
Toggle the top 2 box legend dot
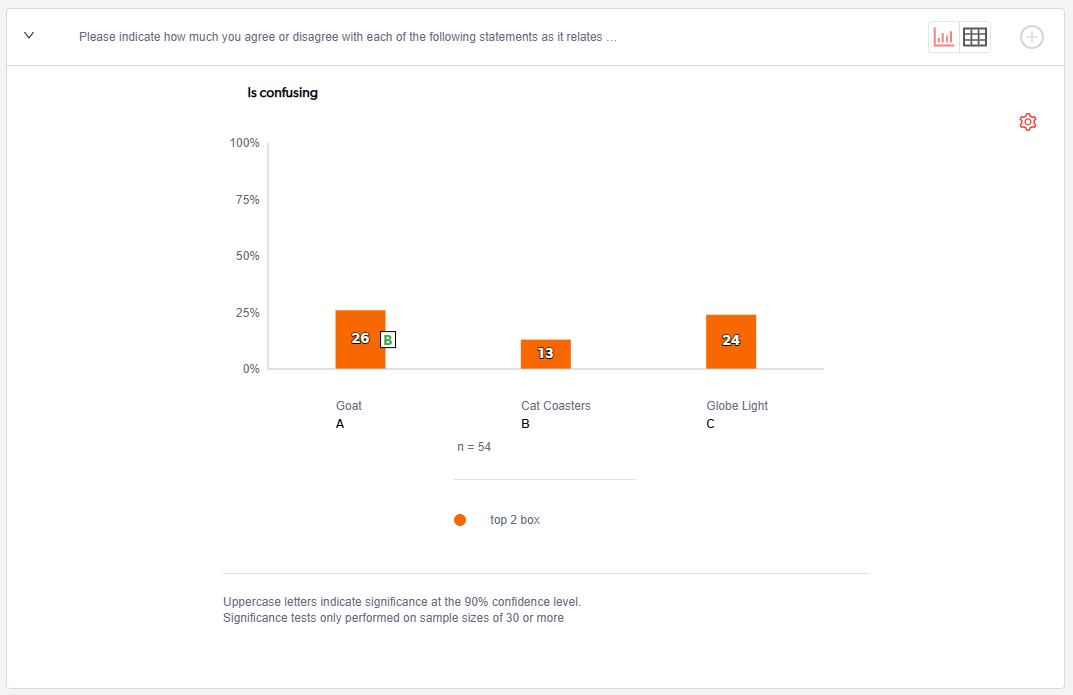pos(460,520)
